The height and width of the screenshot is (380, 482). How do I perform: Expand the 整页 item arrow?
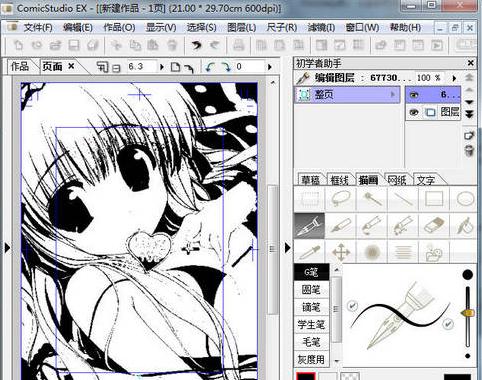point(393,95)
